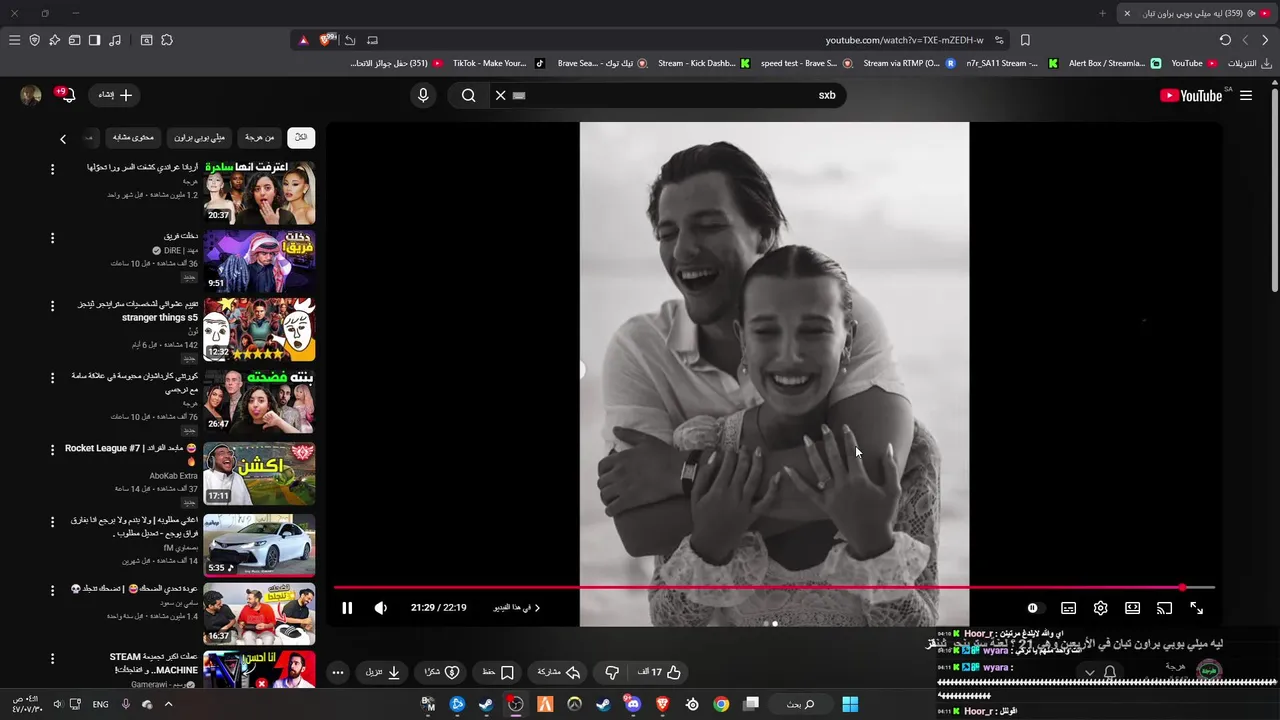Seek on the red video progress bar
1280x720 pixels.
[x=774, y=587]
